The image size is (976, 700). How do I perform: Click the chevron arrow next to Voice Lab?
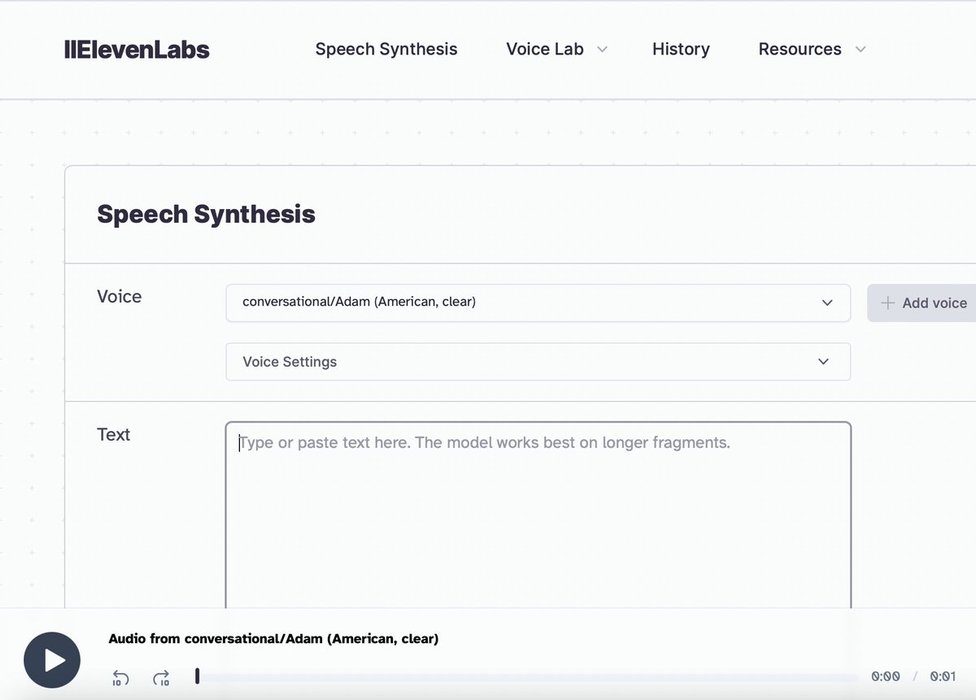tap(602, 50)
